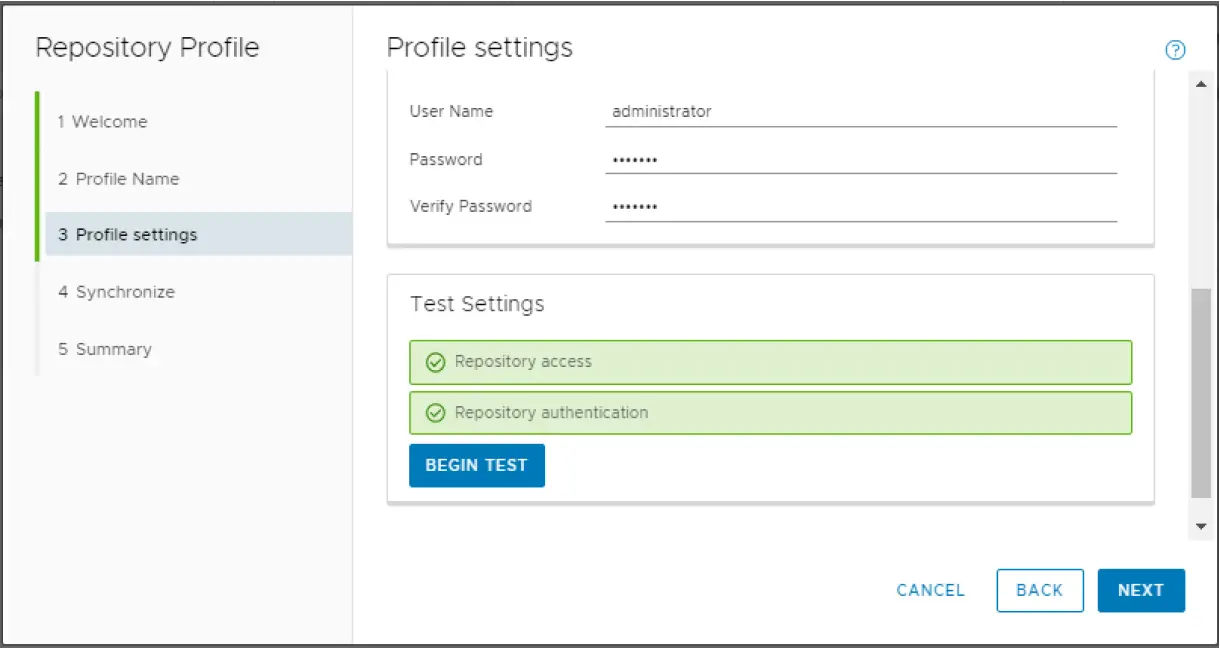Click the Test Settings section heading
Image resolution: width=1220 pixels, height=649 pixels.
[x=477, y=304]
